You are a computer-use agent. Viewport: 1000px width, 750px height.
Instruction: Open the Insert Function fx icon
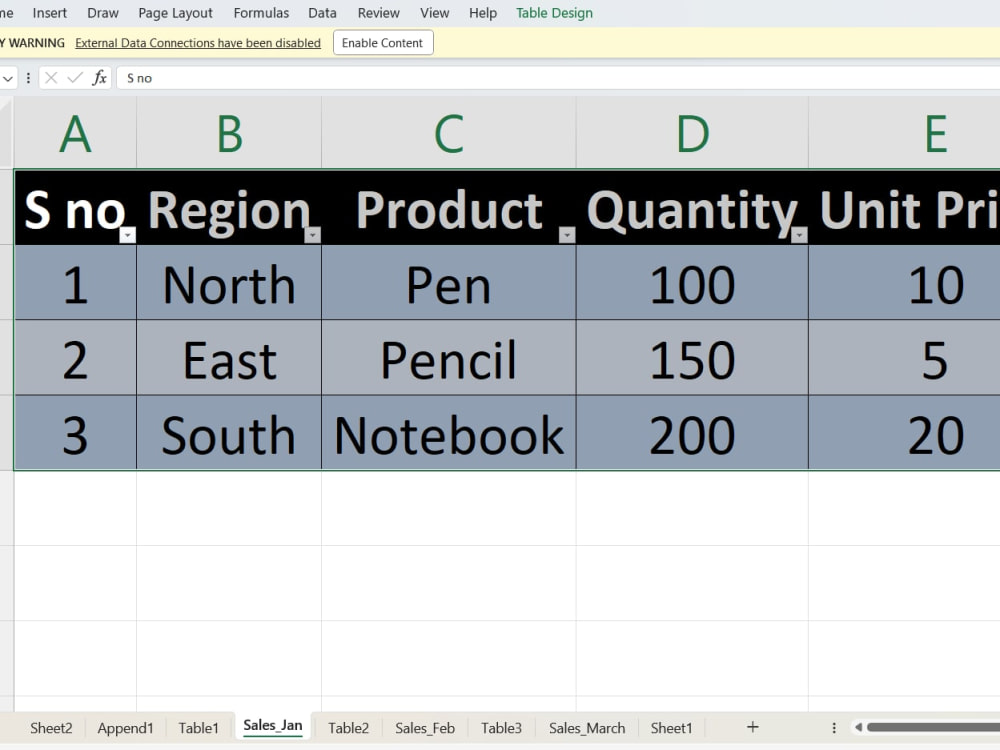99,78
